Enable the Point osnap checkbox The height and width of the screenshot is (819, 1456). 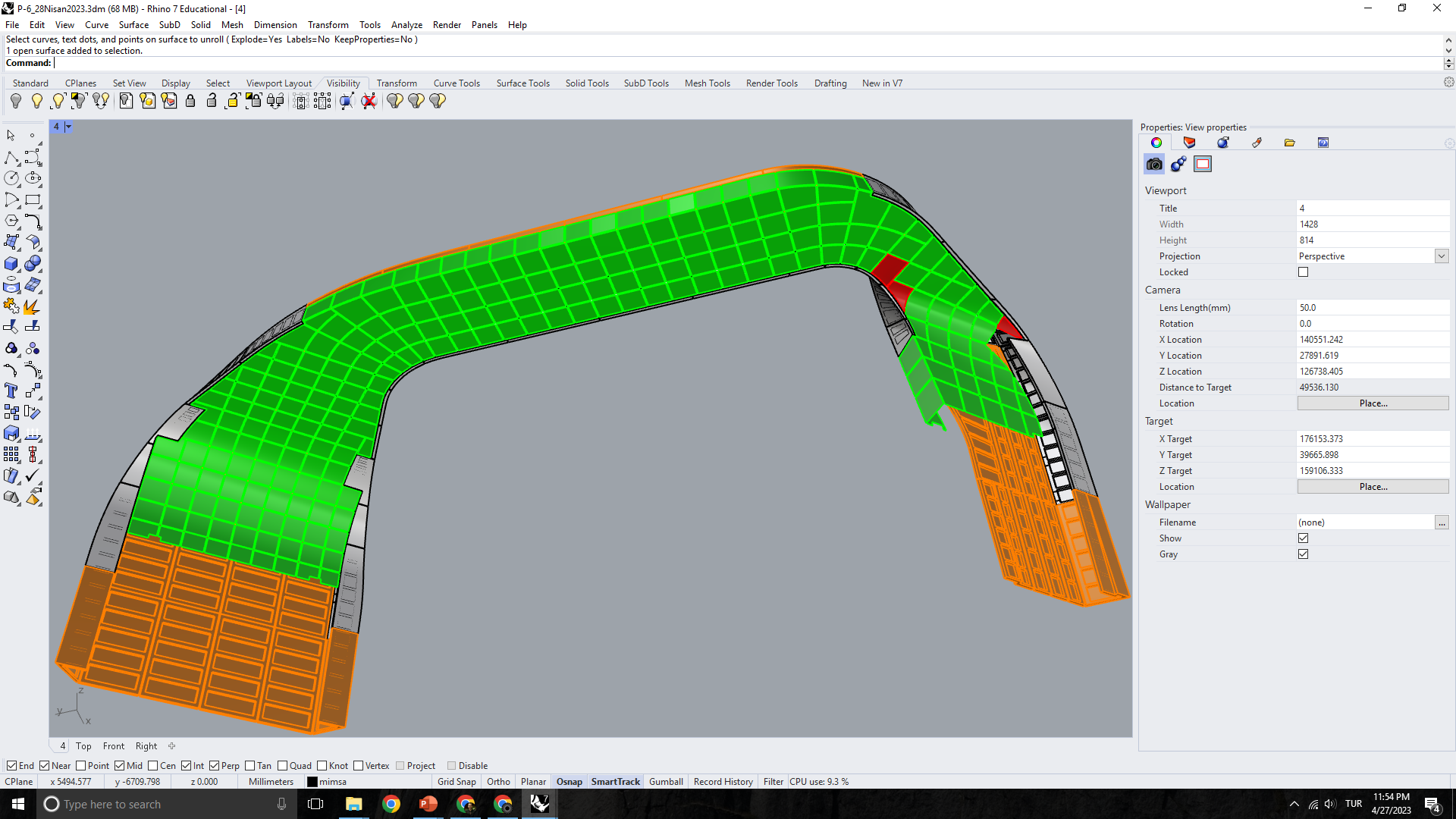coord(81,766)
